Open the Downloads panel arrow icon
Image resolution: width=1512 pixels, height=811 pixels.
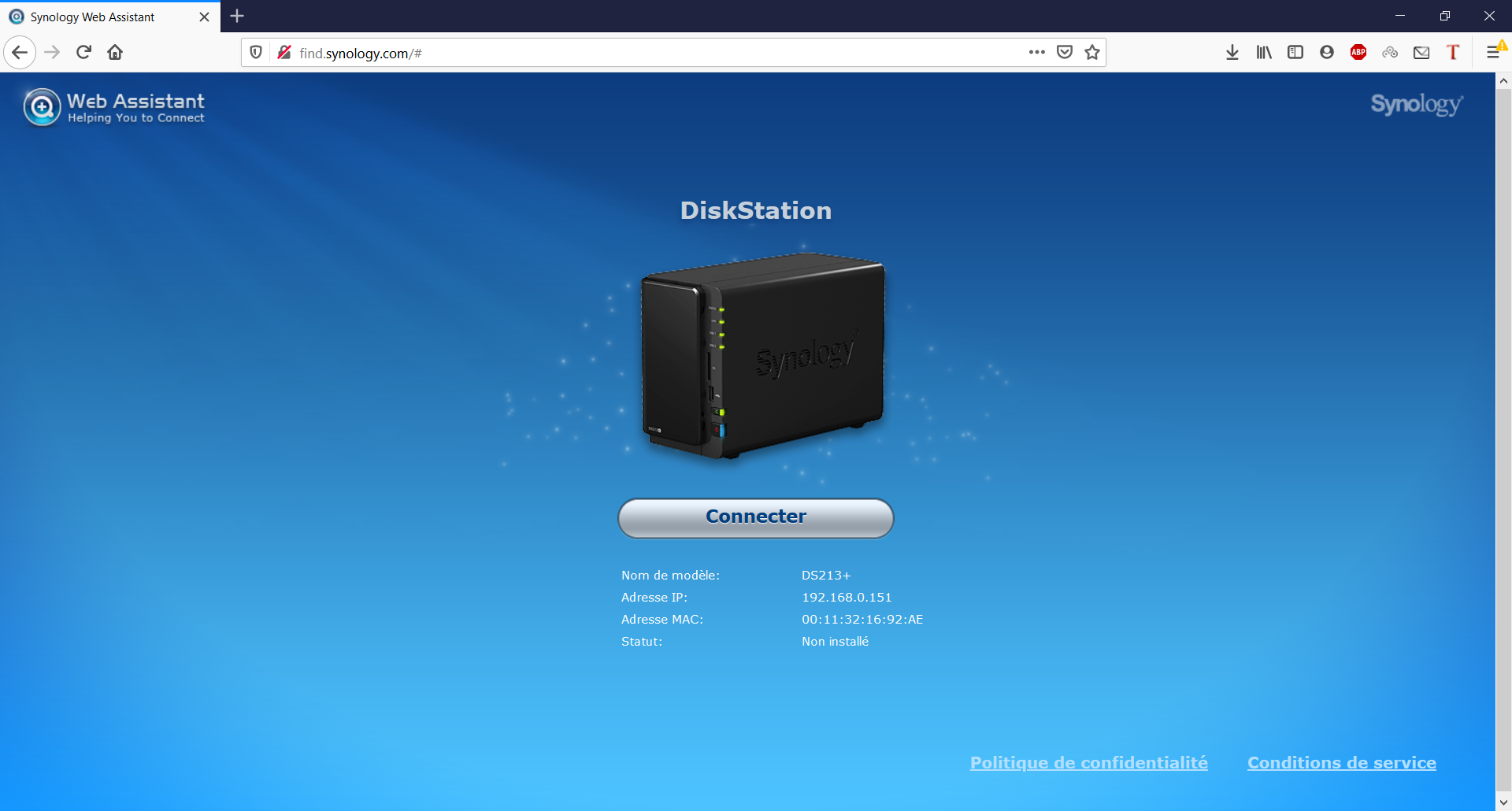(x=1232, y=52)
